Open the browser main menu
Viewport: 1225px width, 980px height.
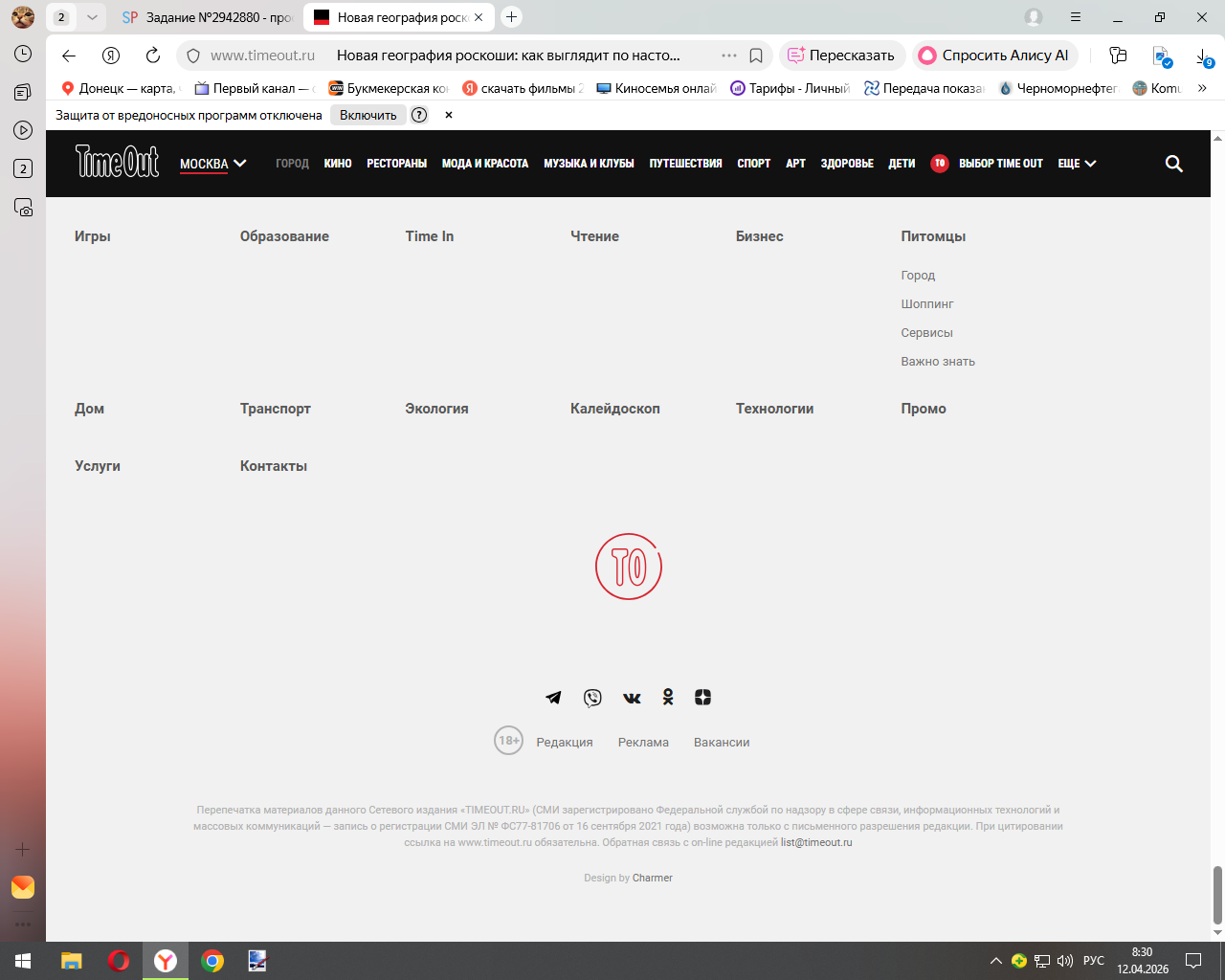[x=1076, y=17]
